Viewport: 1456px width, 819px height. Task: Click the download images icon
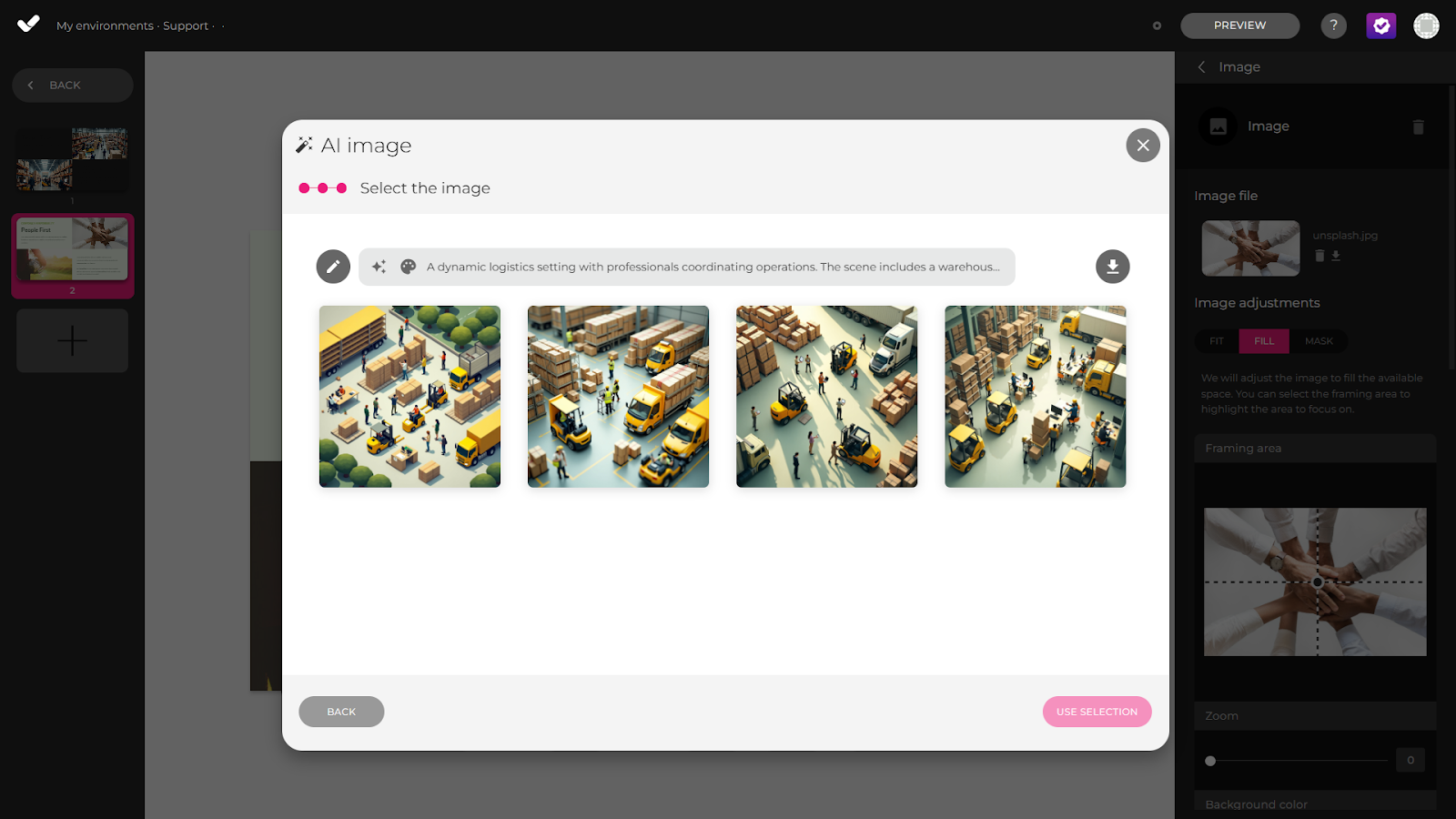tap(1112, 267)
